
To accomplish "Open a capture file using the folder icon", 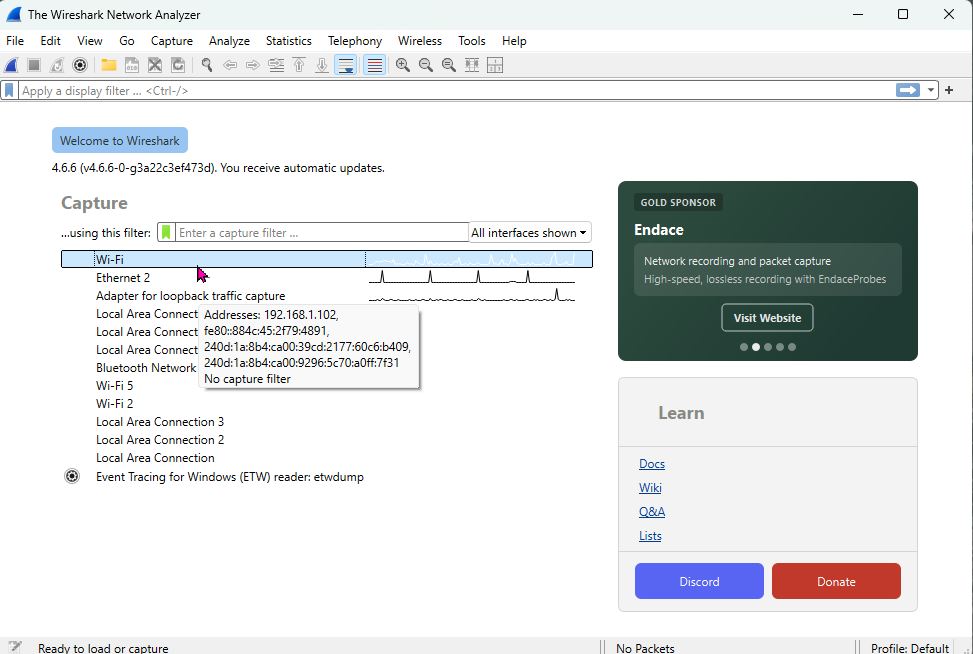I will click(x=109, y=65).
